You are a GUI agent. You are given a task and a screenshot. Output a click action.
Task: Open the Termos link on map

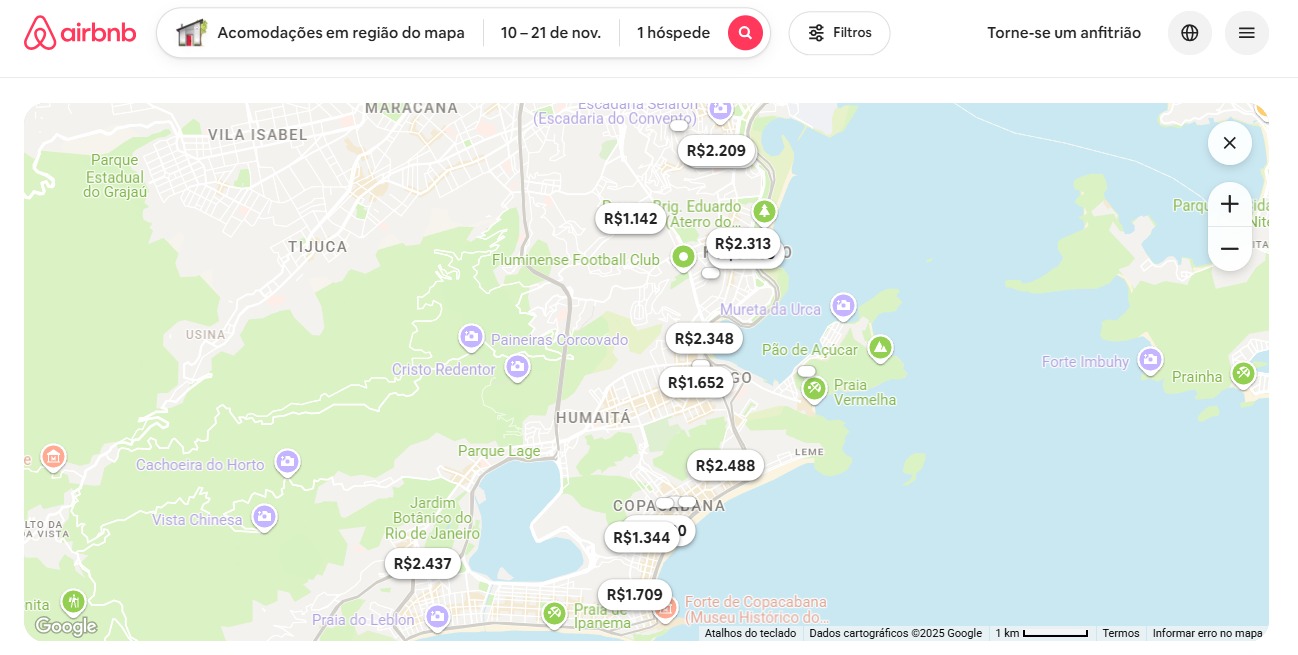(x=1120, y=633)
